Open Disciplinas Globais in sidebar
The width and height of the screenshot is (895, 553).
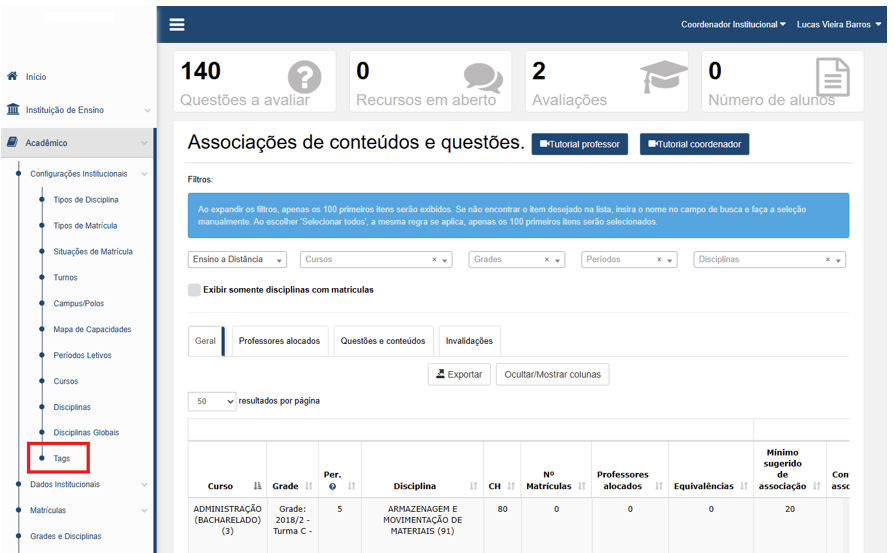point(86,433)
